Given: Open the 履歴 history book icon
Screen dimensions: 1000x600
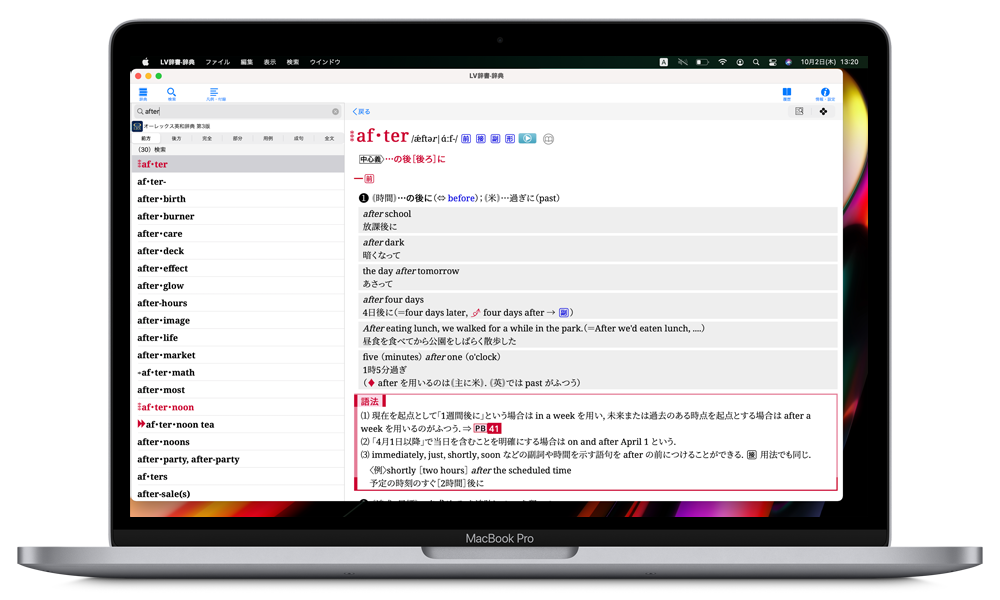Looking at the screenshot, I should (786, 93).
